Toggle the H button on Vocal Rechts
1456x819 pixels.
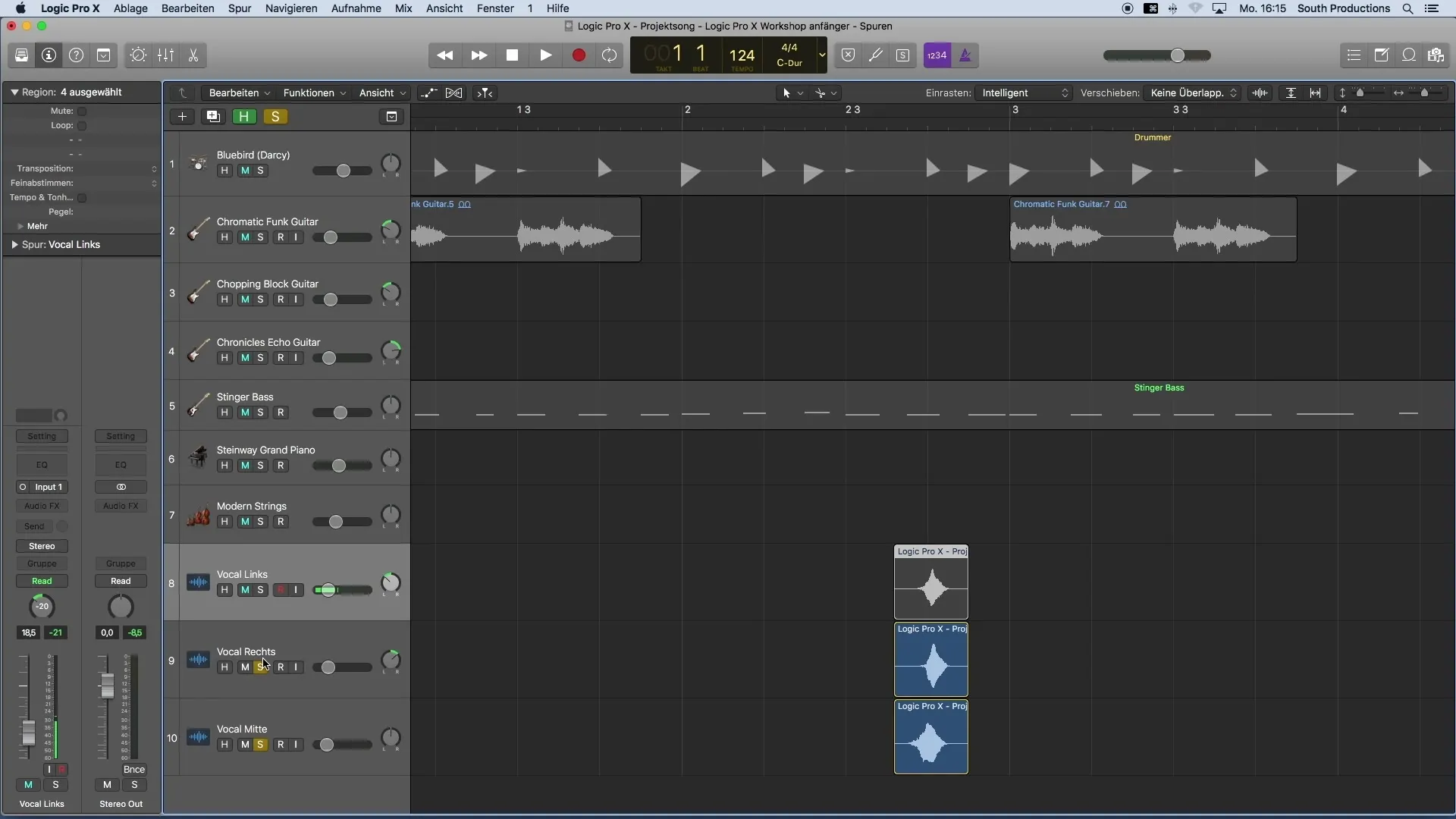pos(223,667)
